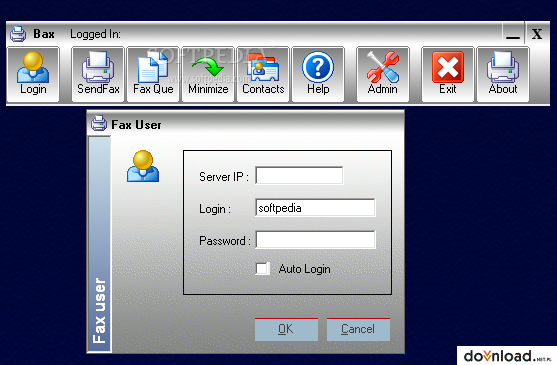The height and width of the screenshot is (365, 557).
Task: Open Admin tools icon
Action: click(383, 67)
